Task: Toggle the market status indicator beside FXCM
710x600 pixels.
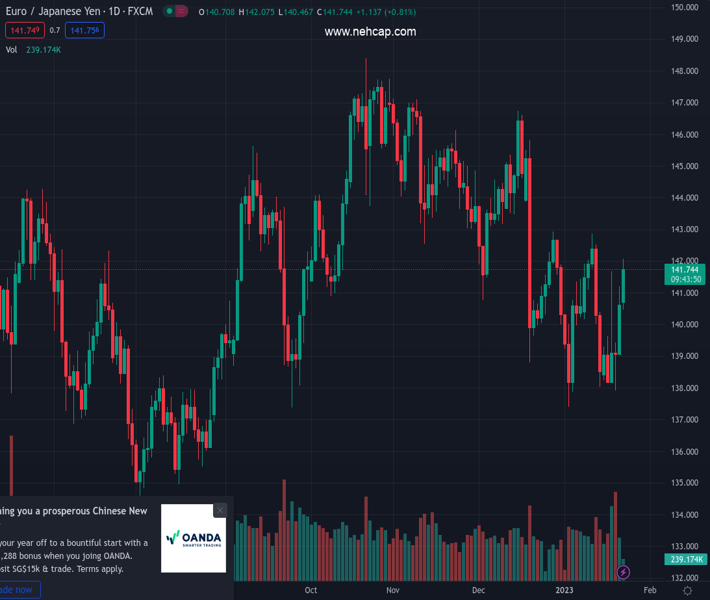Action: pos(175,12)
